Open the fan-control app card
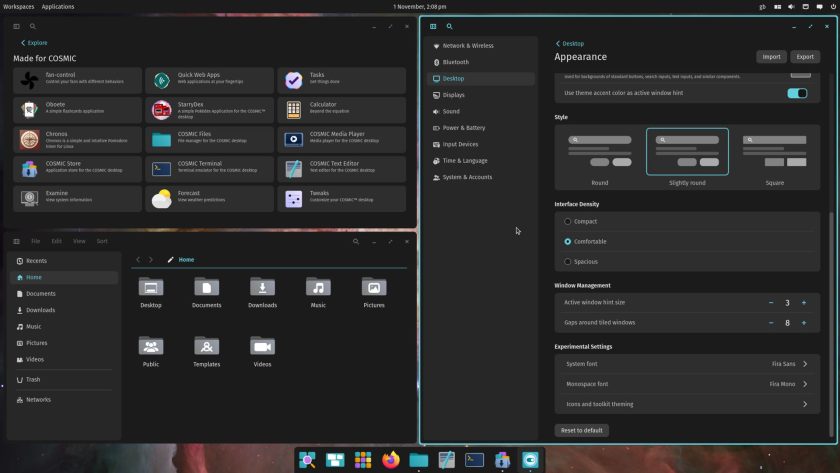Viewport: 840px width, 473px height. coord(77,80)
